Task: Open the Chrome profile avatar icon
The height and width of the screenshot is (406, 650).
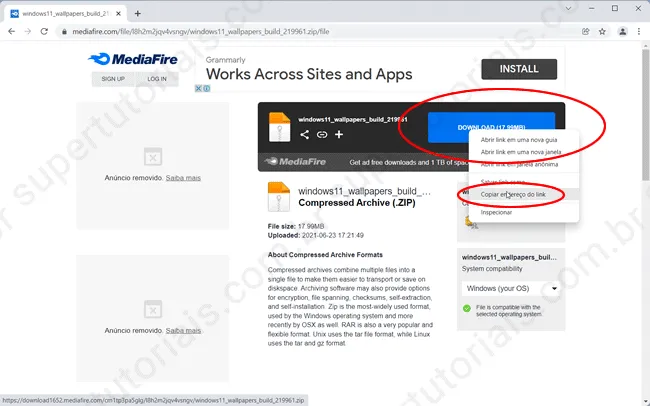Action: [x=620, y=31]
